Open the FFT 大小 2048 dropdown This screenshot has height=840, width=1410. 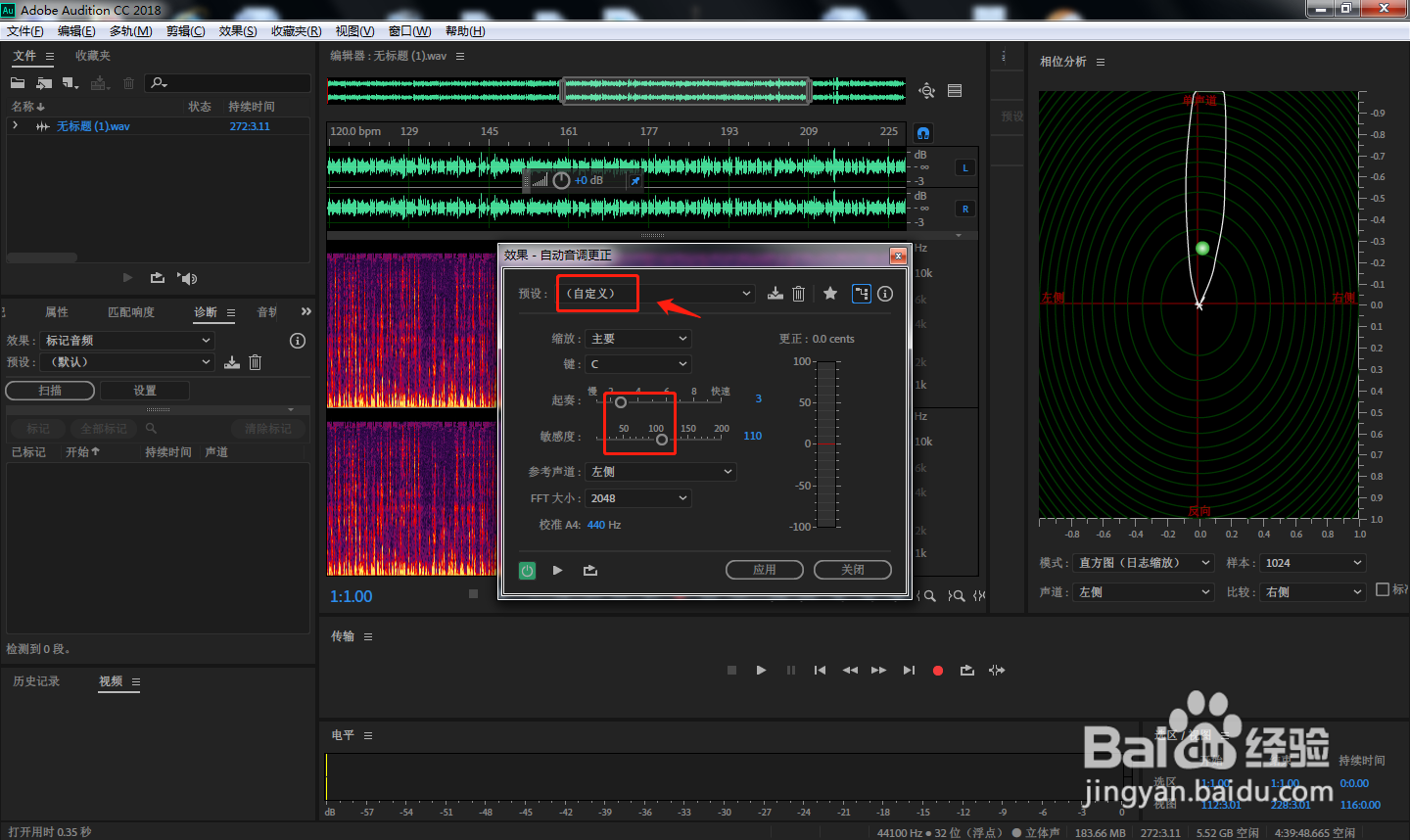[x=638, y=498]
